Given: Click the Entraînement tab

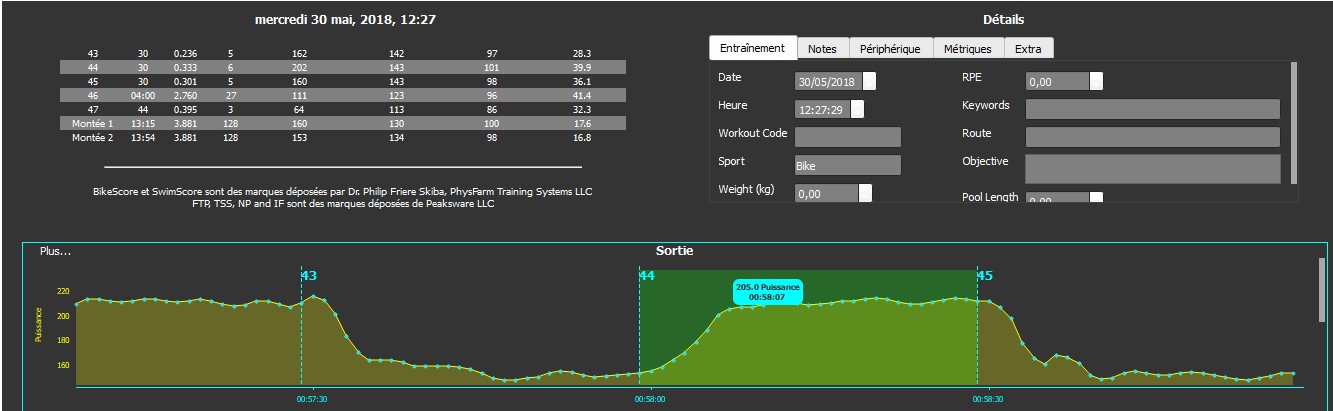Looking at the screenshot, I should pos(752,48).
